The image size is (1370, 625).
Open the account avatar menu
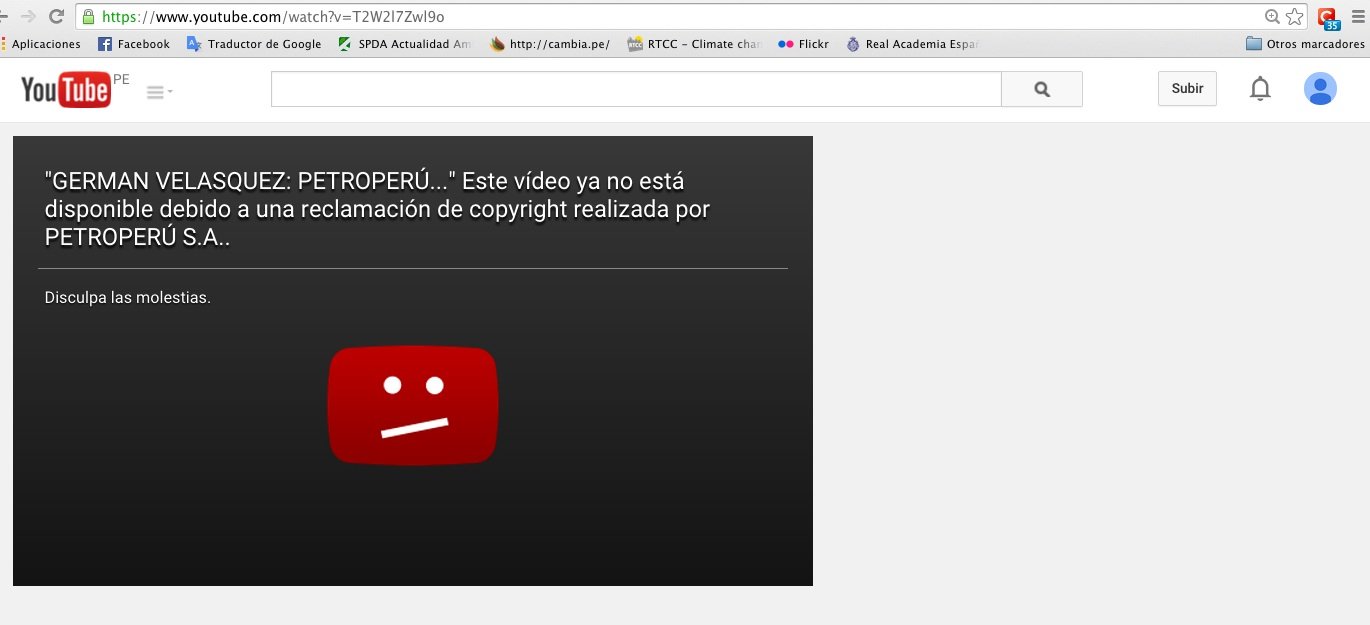tap(1320, 89)
